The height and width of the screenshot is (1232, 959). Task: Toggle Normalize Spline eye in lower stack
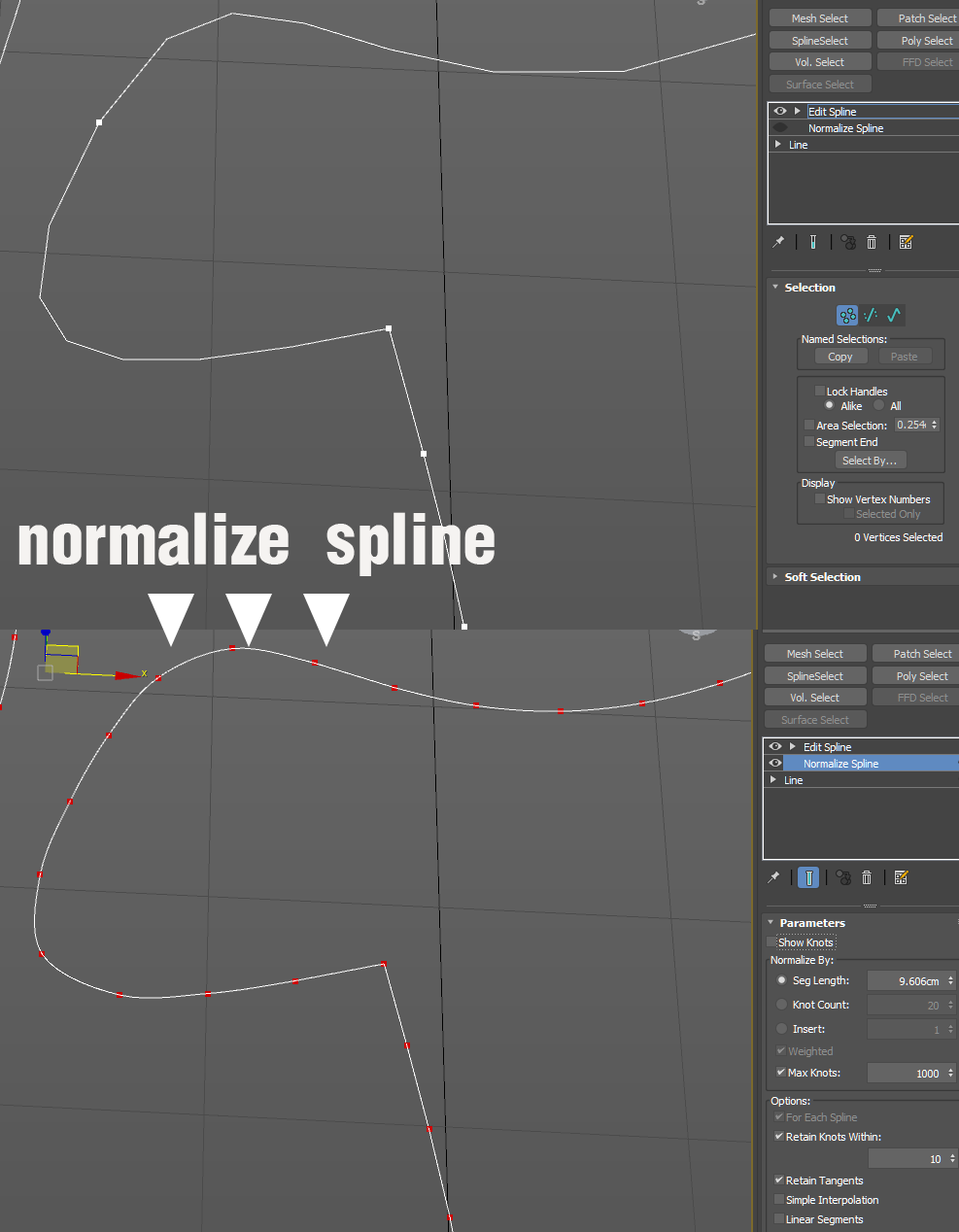point(775,763)
